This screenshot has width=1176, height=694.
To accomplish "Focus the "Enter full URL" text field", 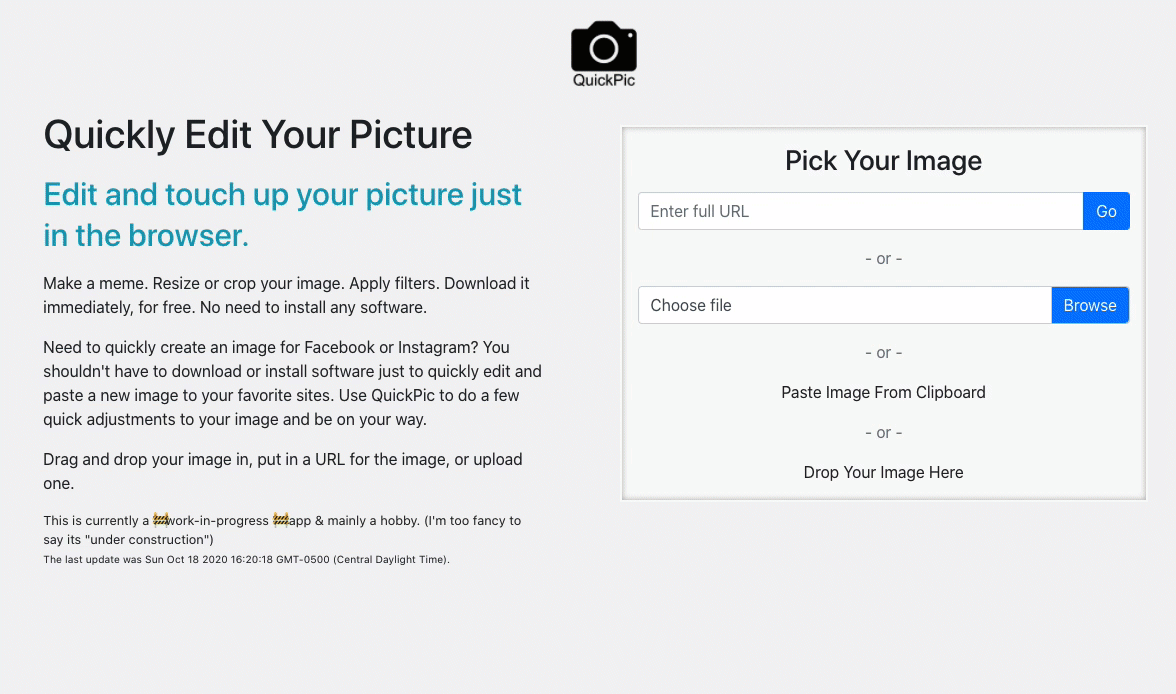I will (860, 211).
